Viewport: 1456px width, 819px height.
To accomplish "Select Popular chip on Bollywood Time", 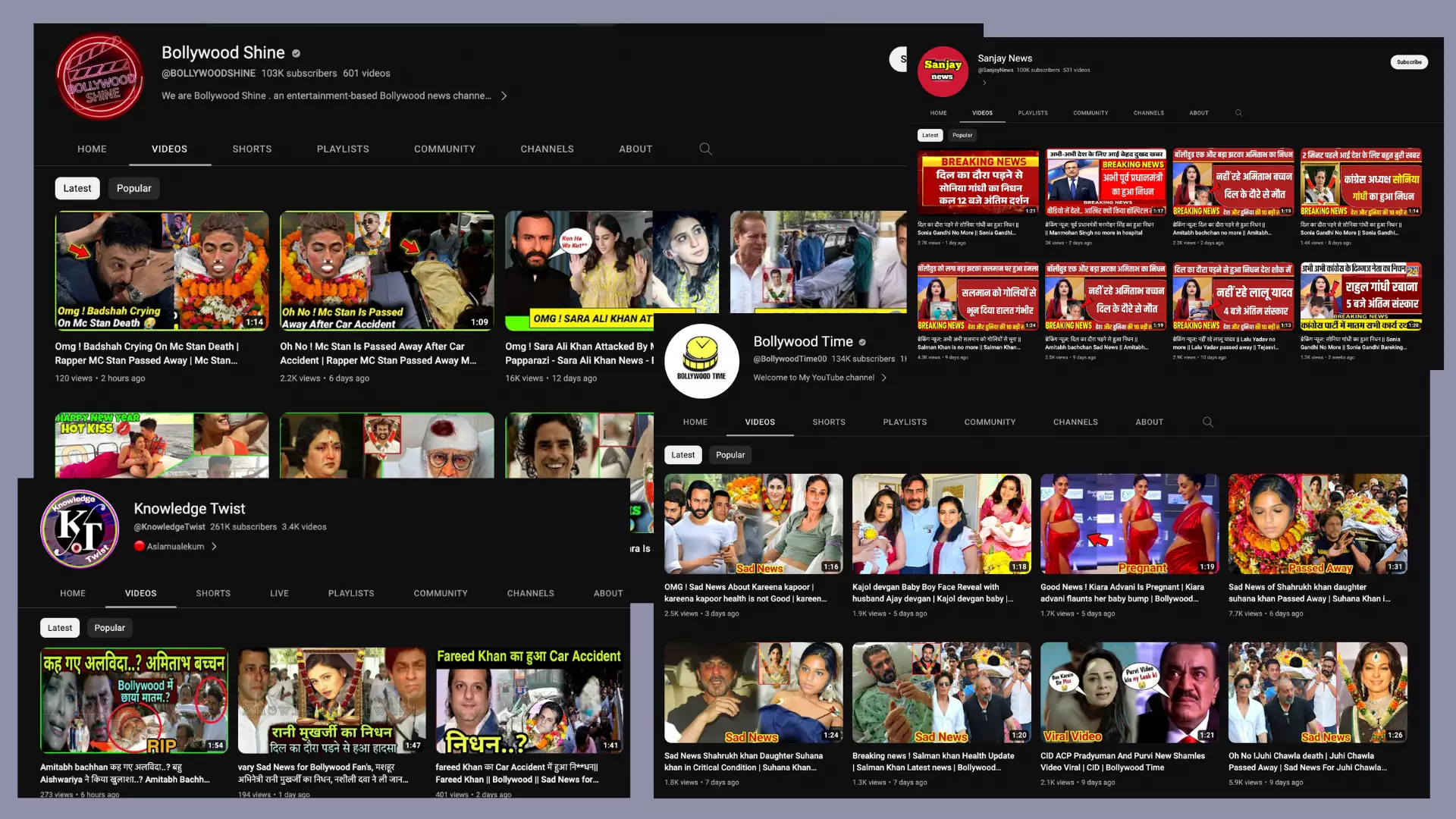I will point(730,455).
